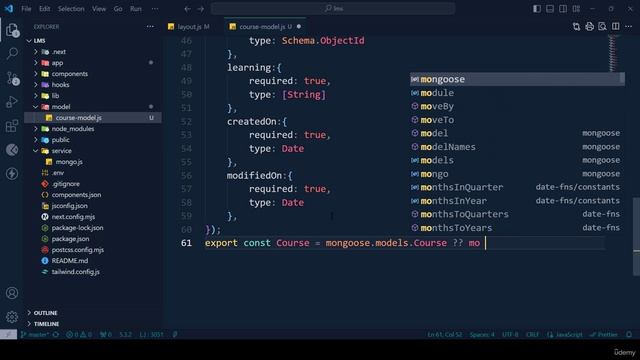Click Prettier in the status bar

pyautogui.click(x=604, y=334)
